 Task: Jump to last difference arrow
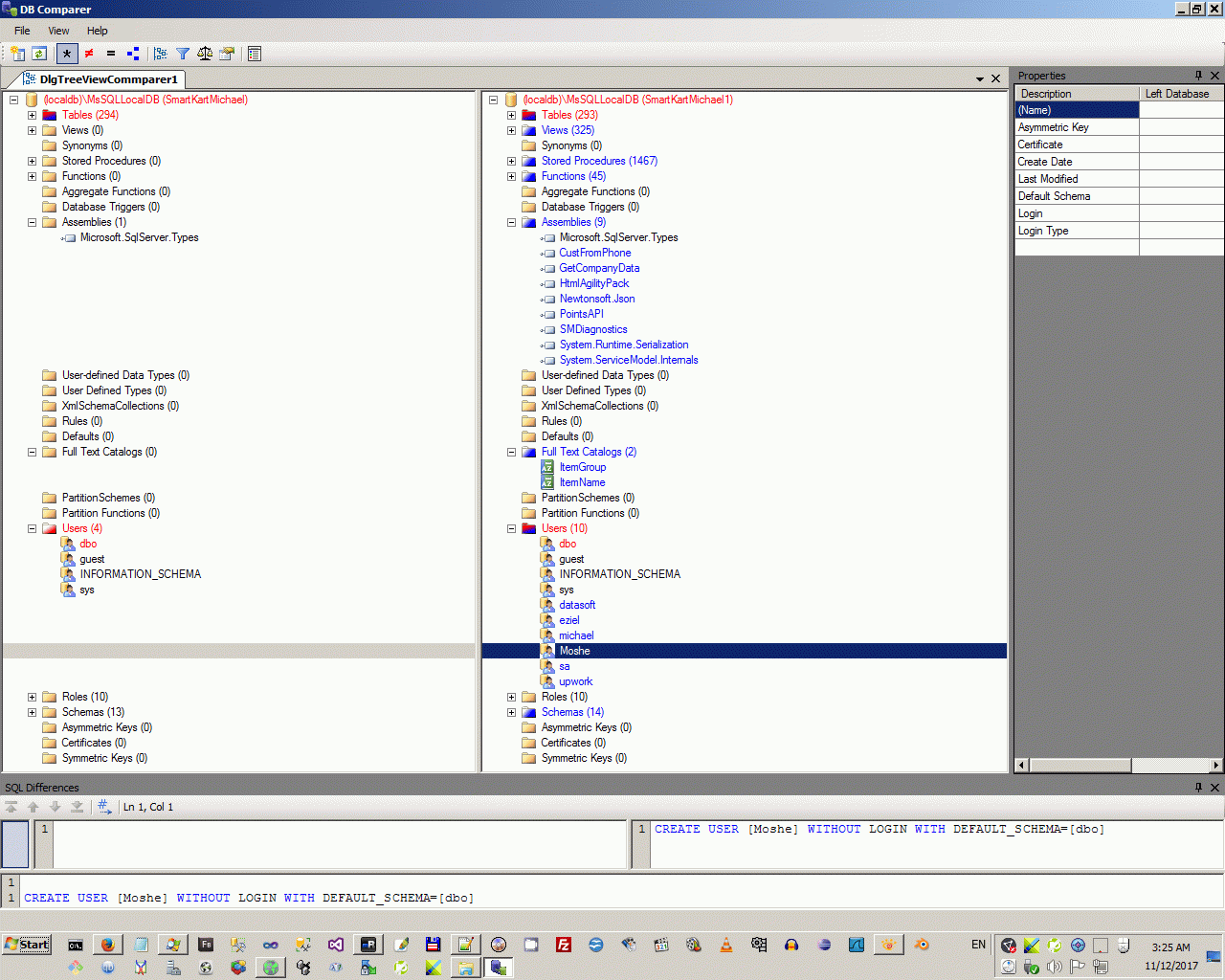78,807
